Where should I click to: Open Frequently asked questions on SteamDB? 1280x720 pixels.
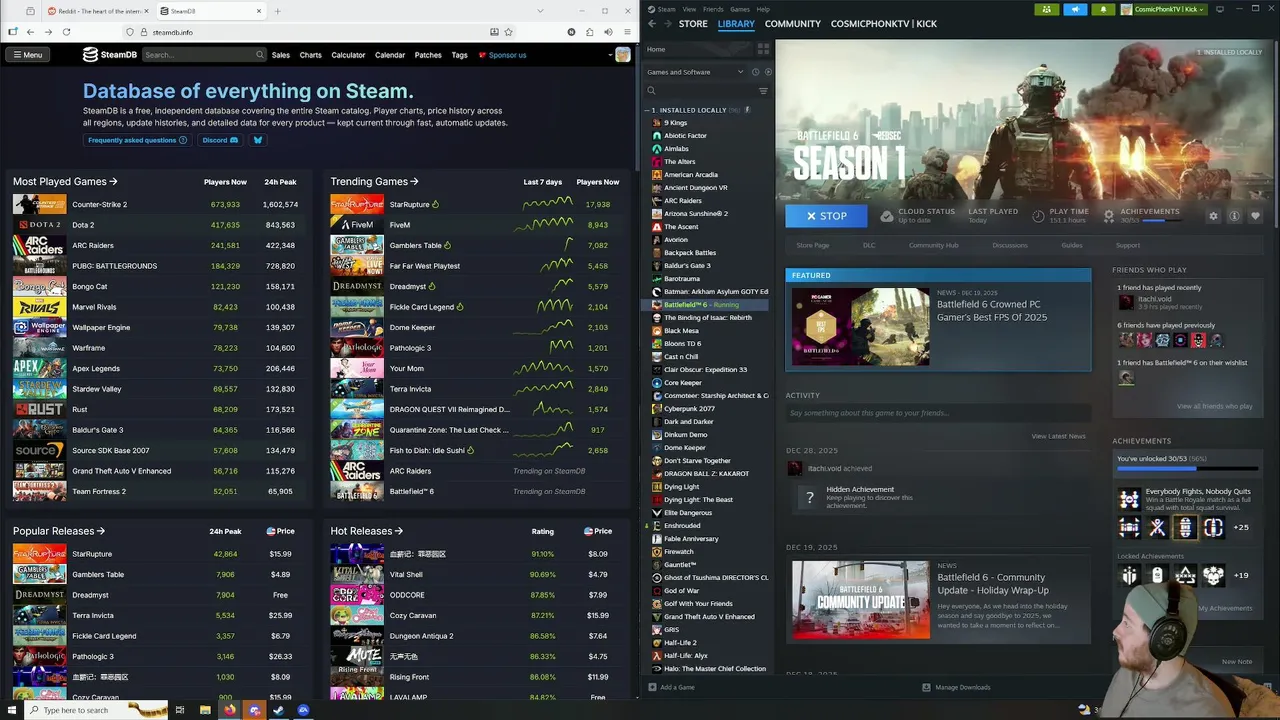tap(137, 140)
